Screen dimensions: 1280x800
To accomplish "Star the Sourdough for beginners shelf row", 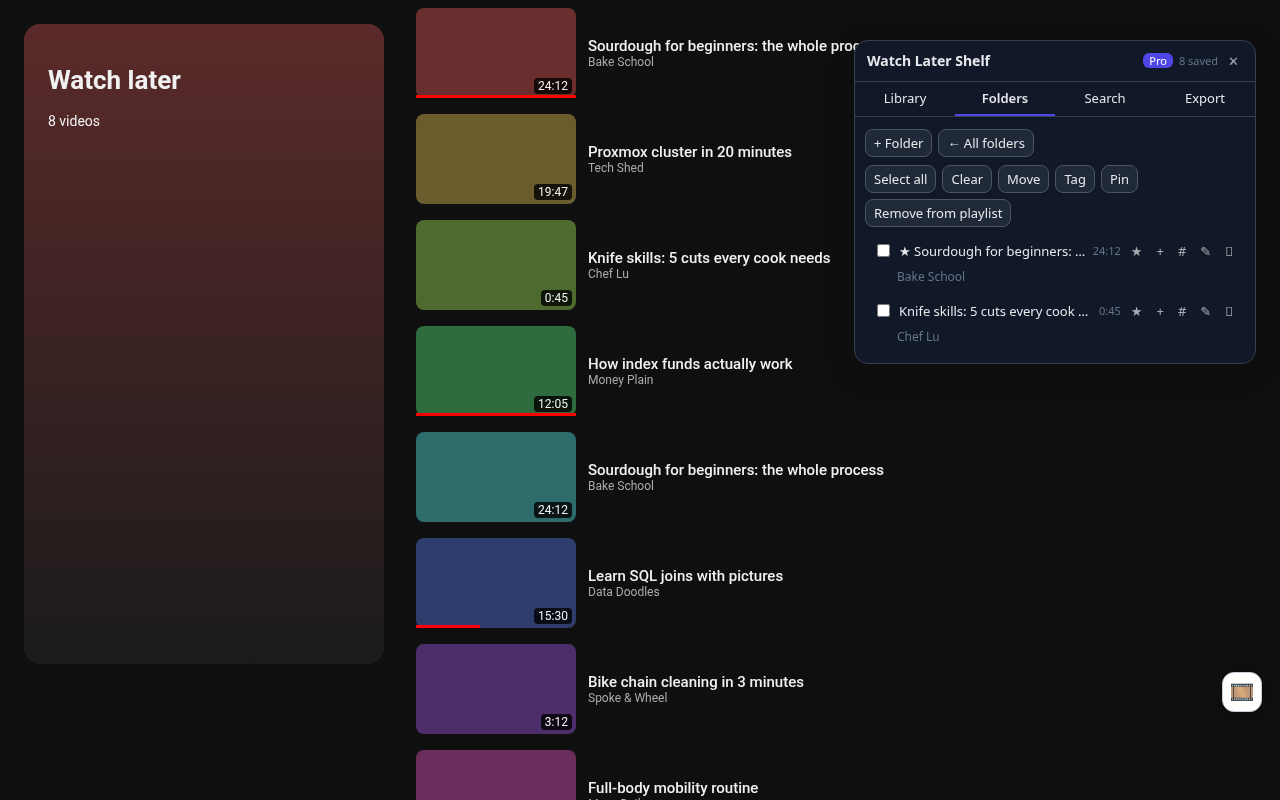I will pyautogui.click(x=1136, y=251).
